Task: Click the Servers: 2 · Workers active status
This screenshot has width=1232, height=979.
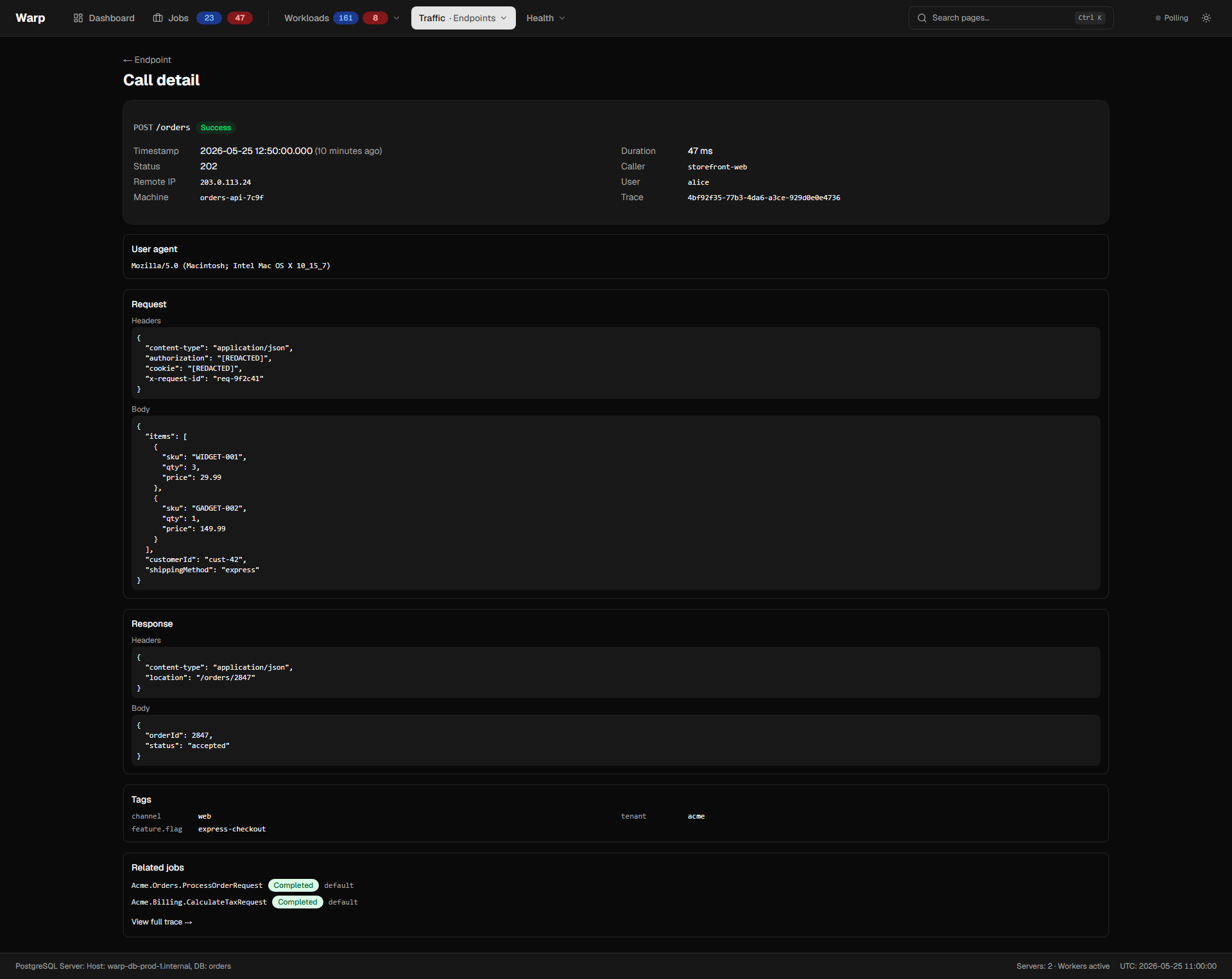Action: click(1063, 966)
